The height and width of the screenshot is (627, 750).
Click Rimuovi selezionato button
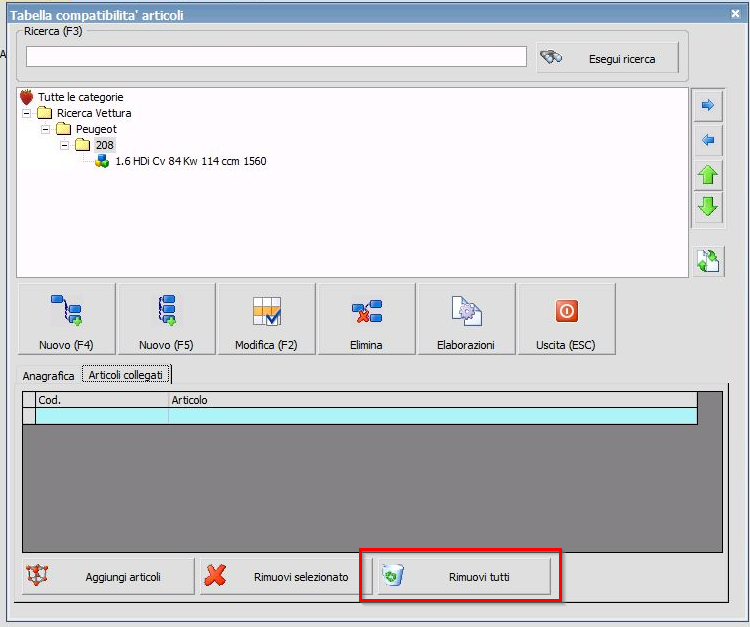pyautogui.click(x=286, y=576)
